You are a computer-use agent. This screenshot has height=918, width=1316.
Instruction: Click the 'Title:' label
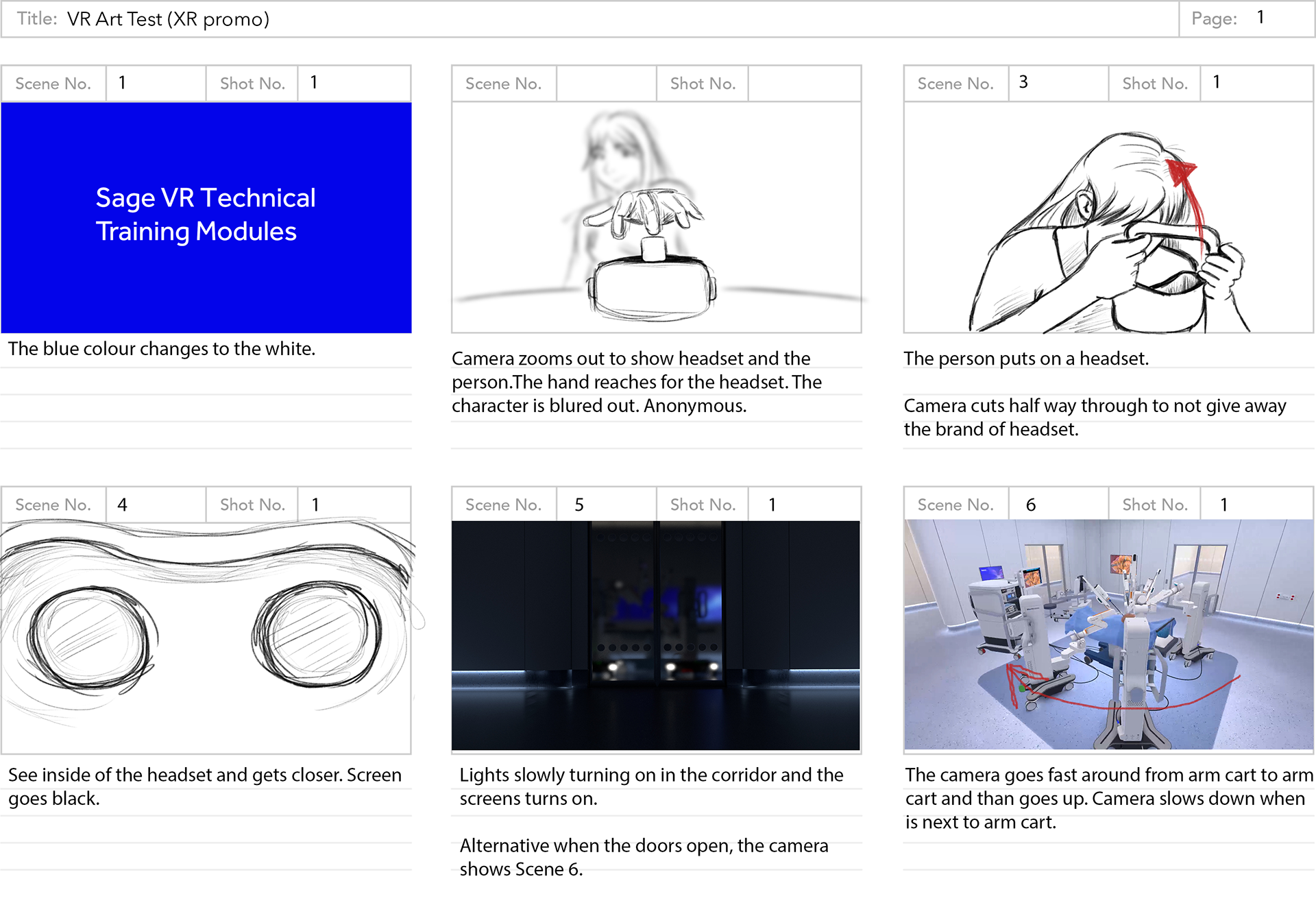37,19
